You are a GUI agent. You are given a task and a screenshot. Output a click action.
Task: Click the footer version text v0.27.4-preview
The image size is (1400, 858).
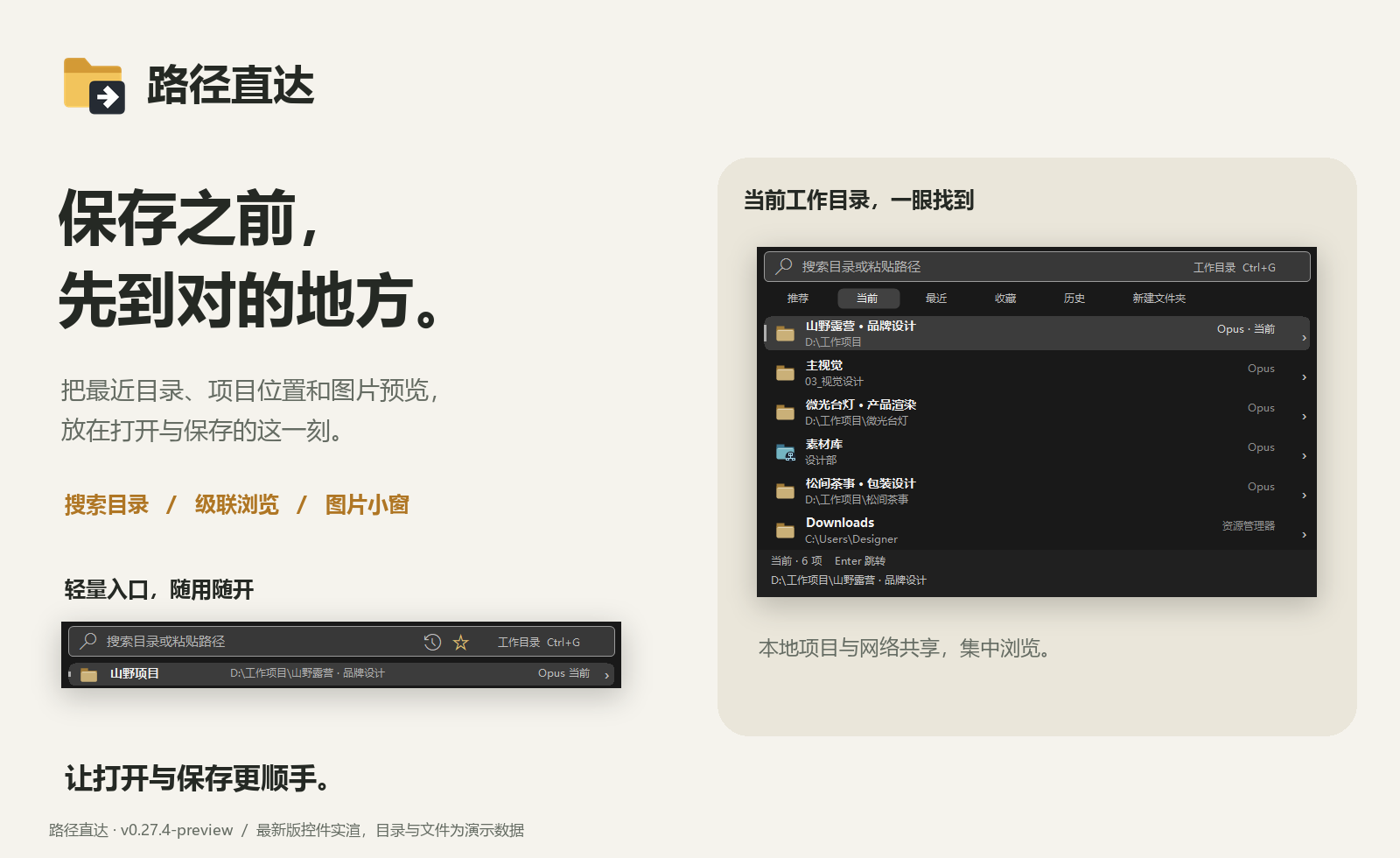[x=177, y=830]
